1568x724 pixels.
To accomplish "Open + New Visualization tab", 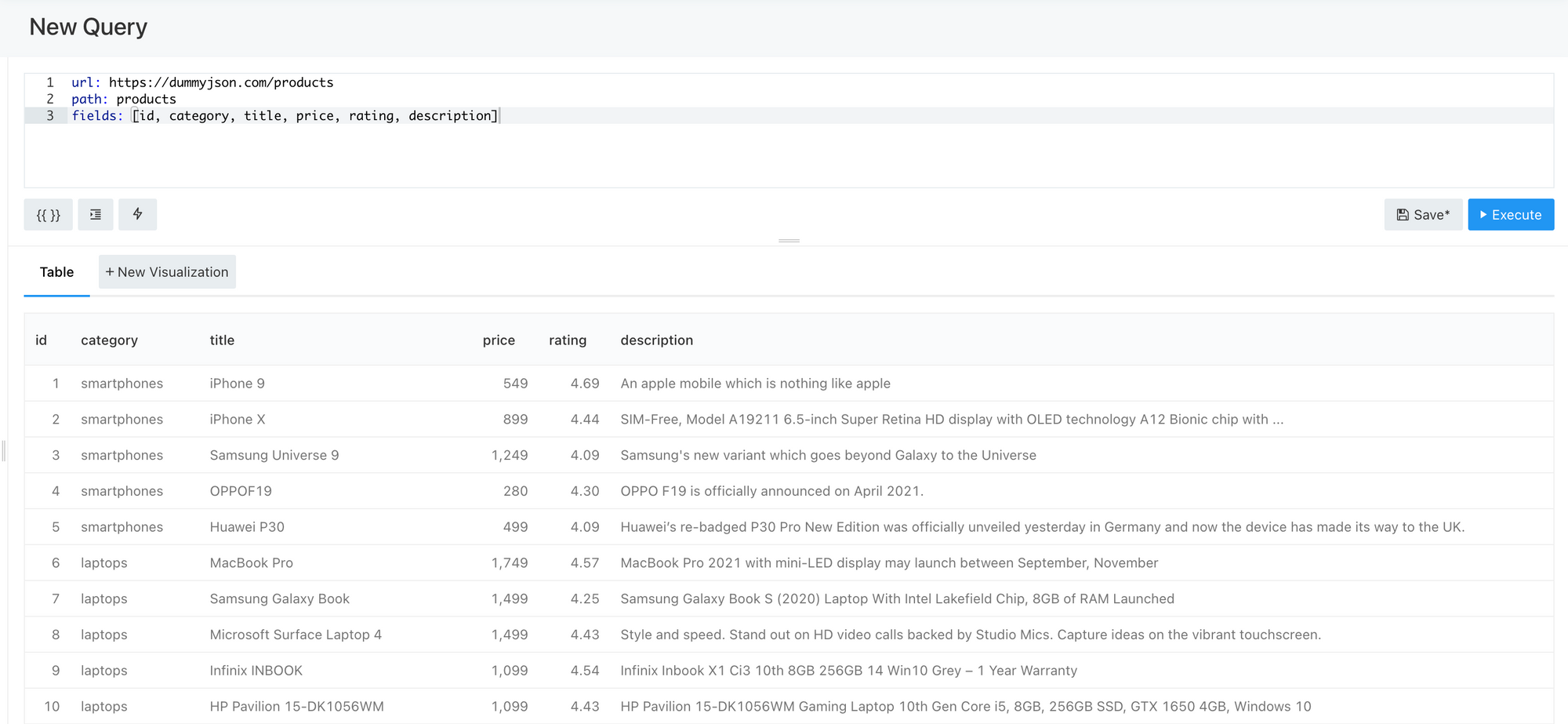I will pos(167,271).
